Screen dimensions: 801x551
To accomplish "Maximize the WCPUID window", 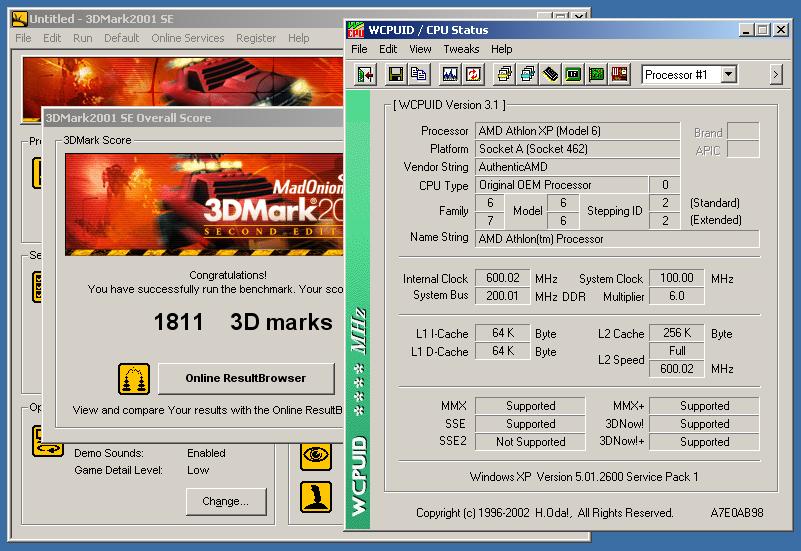I will (763, 30).
